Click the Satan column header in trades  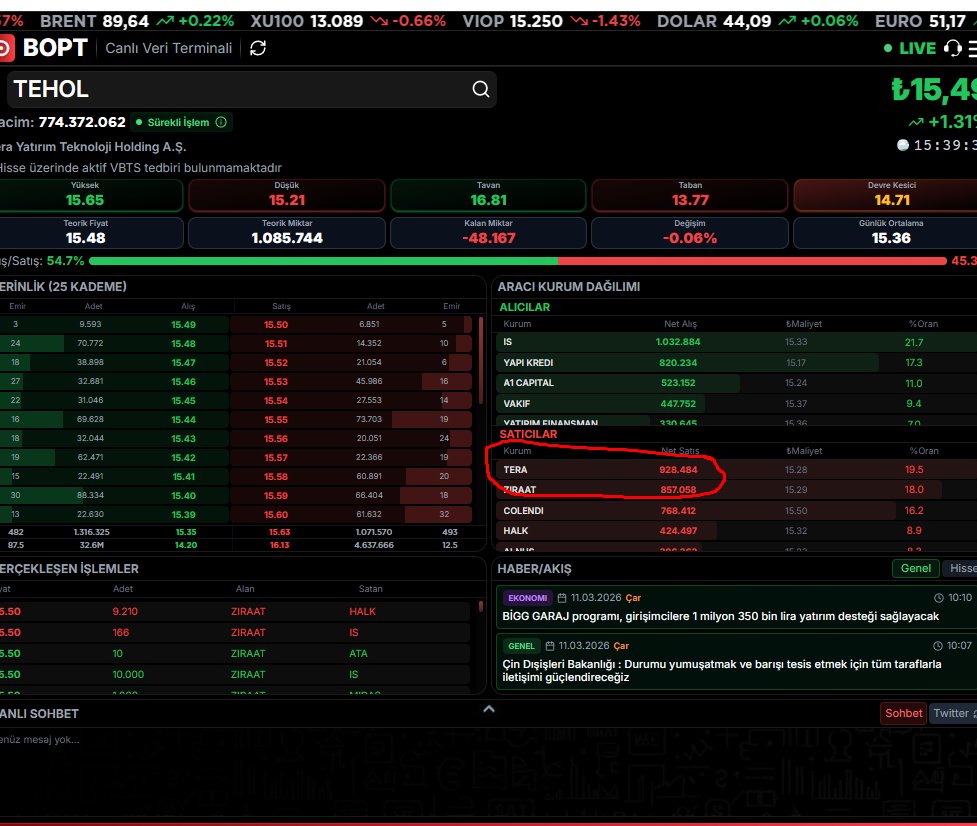pyautogui.click(x=371, y=589)
